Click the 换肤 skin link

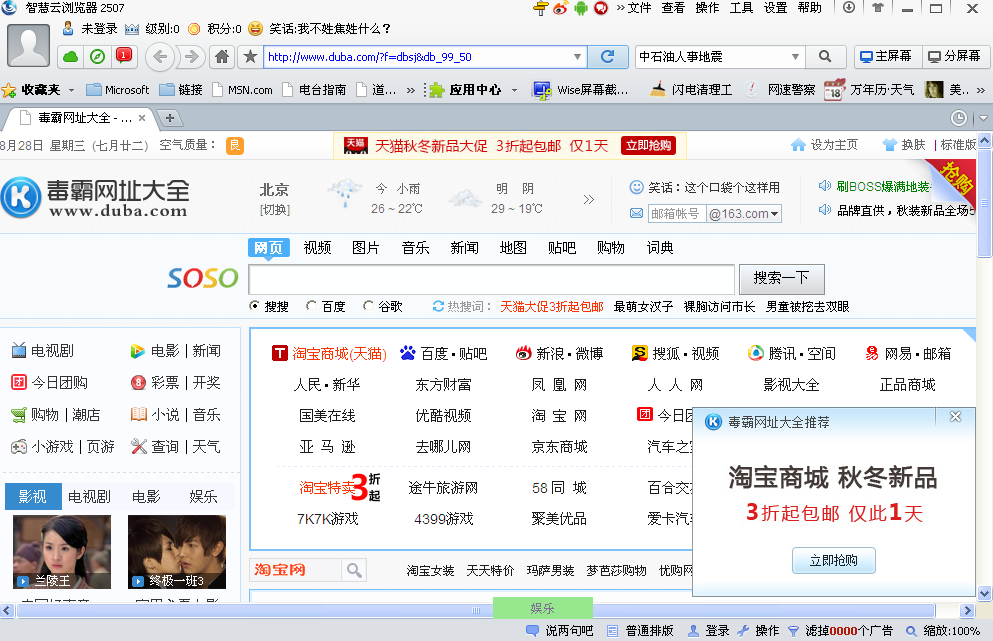click(904, 145)
